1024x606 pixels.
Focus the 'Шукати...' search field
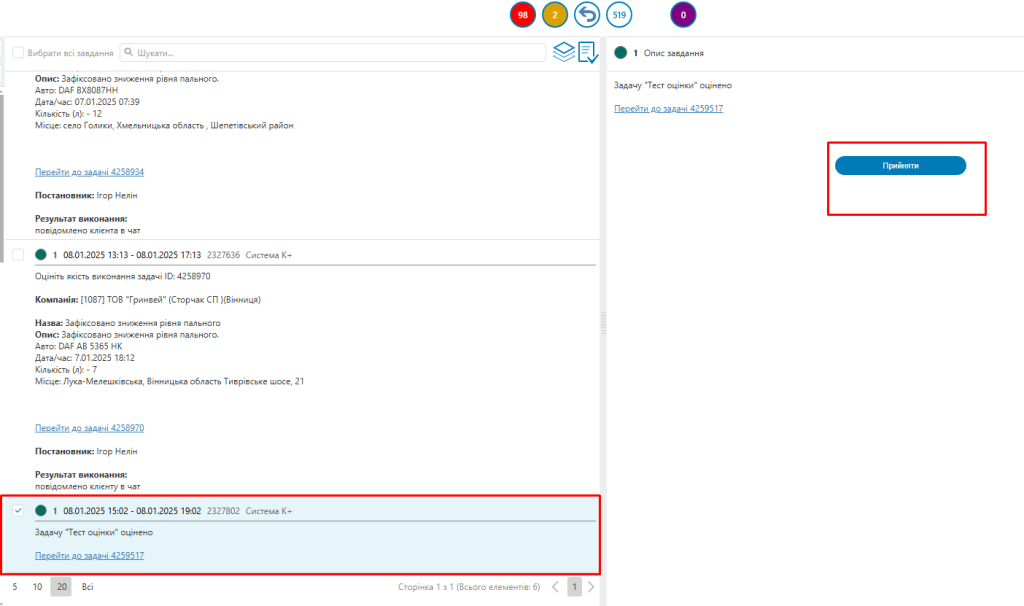click(333, 52)
